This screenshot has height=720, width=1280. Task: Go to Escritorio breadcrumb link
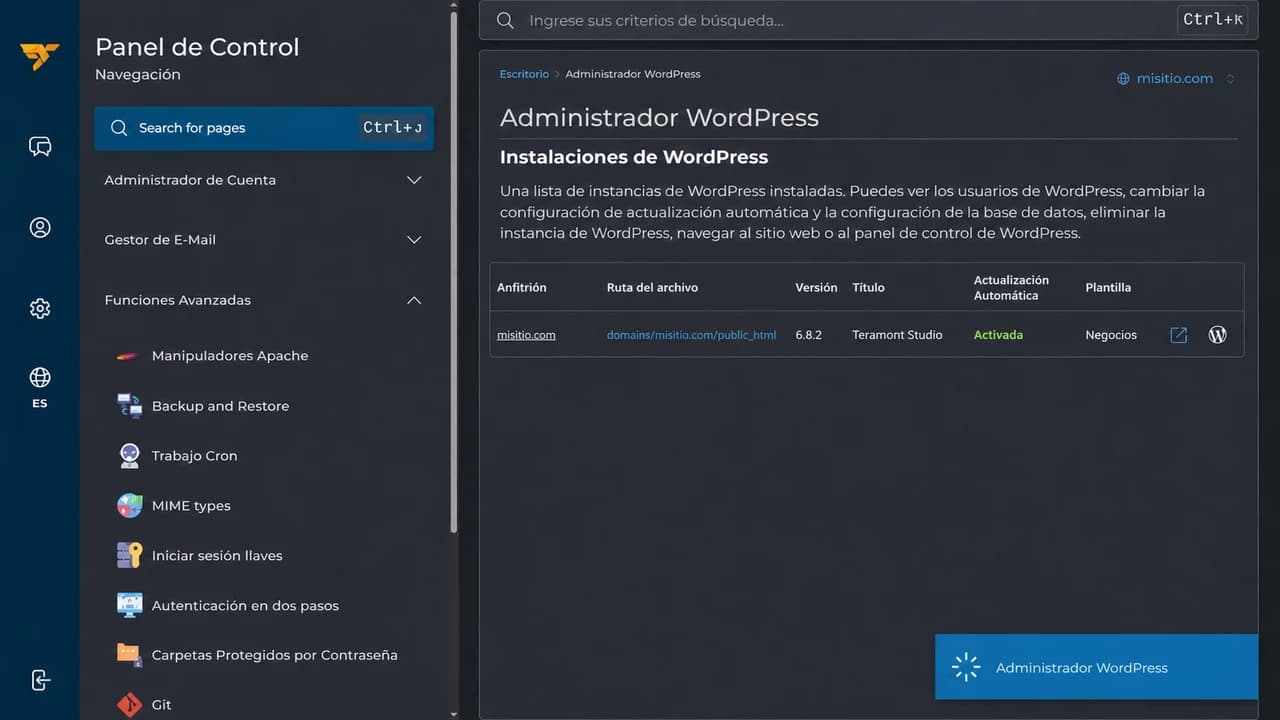pos(524,74)
